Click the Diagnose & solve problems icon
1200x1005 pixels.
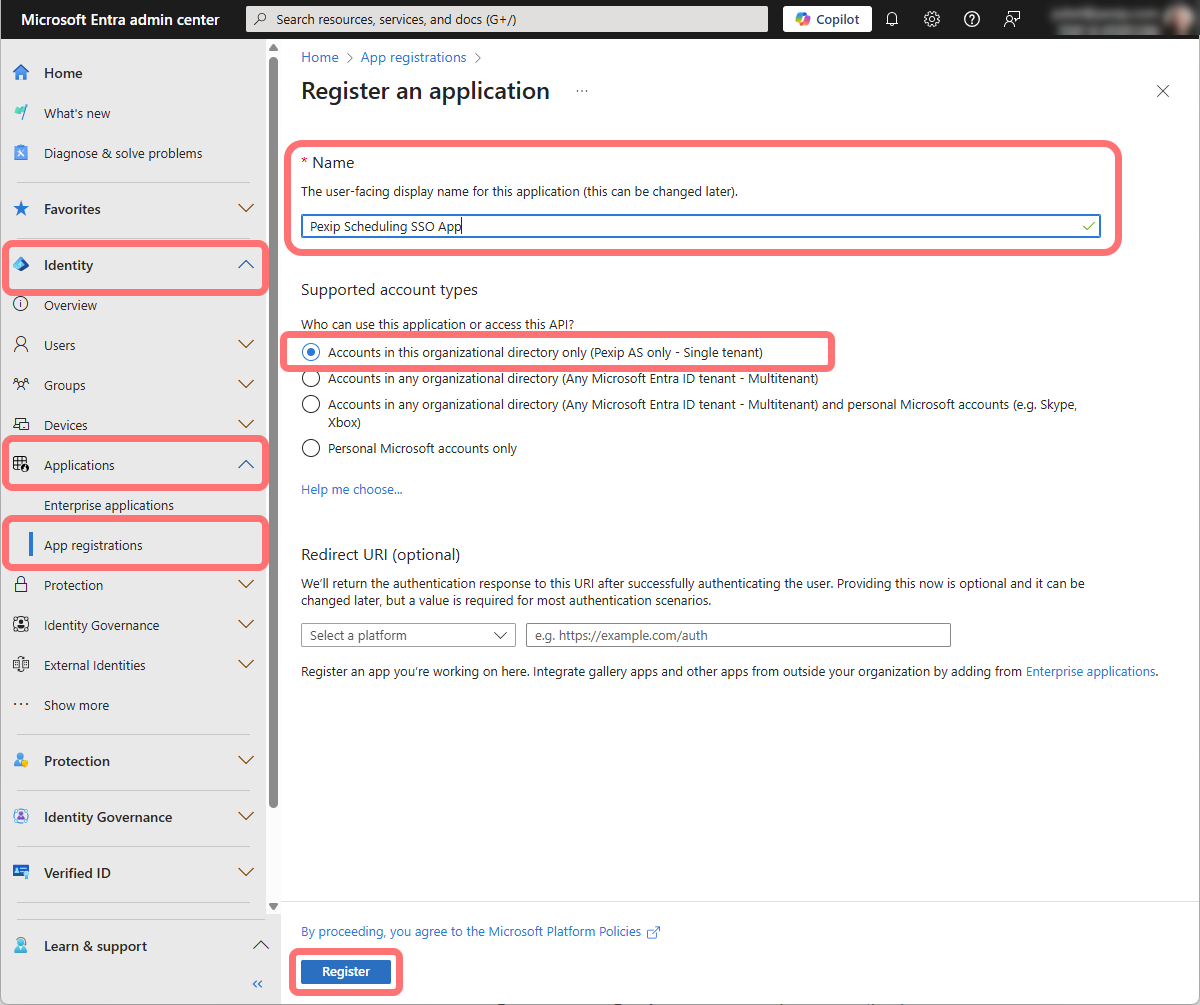click(x=21, y=153)
